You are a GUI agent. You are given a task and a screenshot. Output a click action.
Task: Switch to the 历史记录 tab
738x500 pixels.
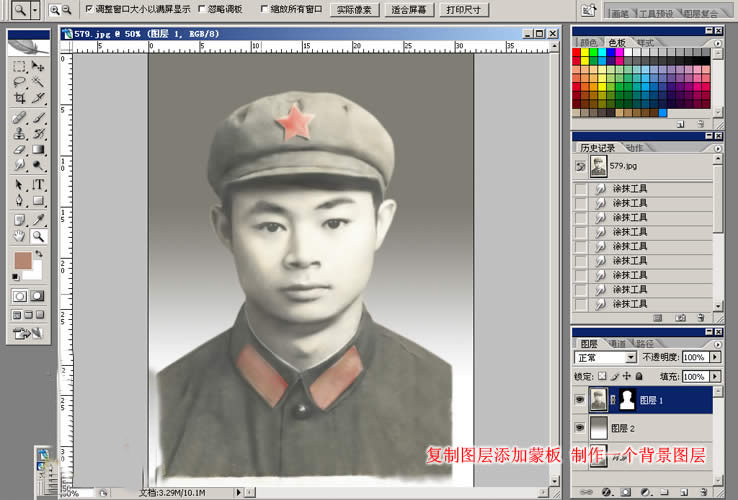tap(598, 147)
